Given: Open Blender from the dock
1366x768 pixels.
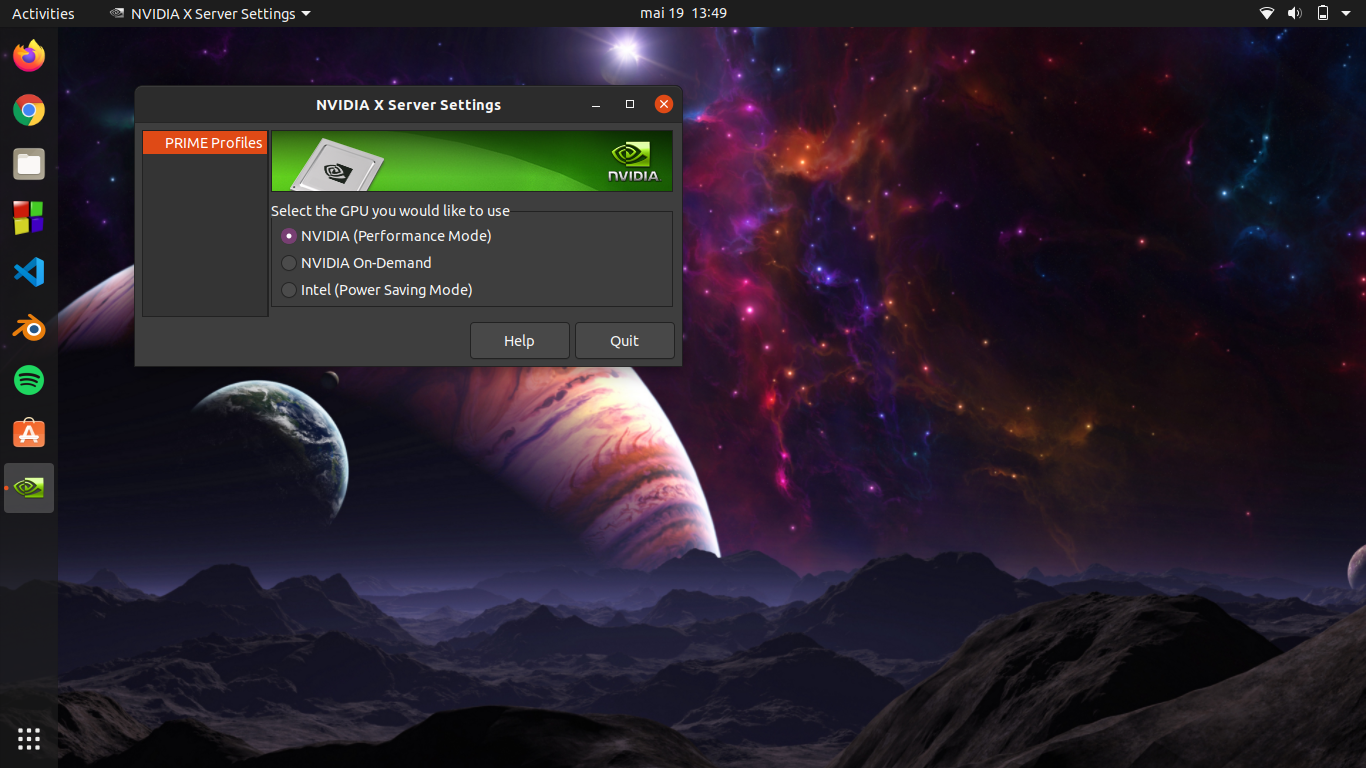Looking at the screenshot, I should [x=29, y=326].
